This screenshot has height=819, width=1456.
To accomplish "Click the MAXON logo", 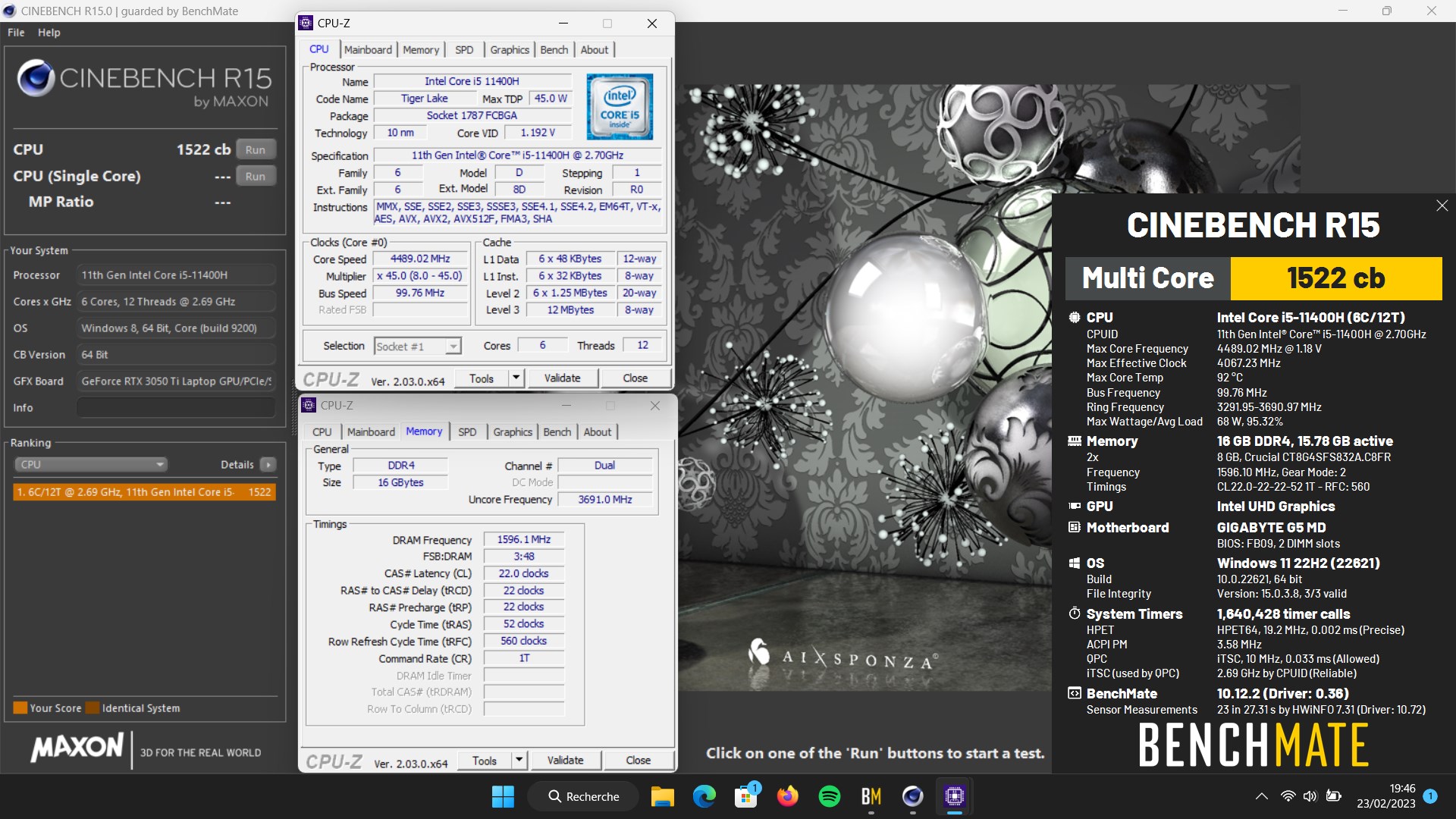I will [77, 748].
